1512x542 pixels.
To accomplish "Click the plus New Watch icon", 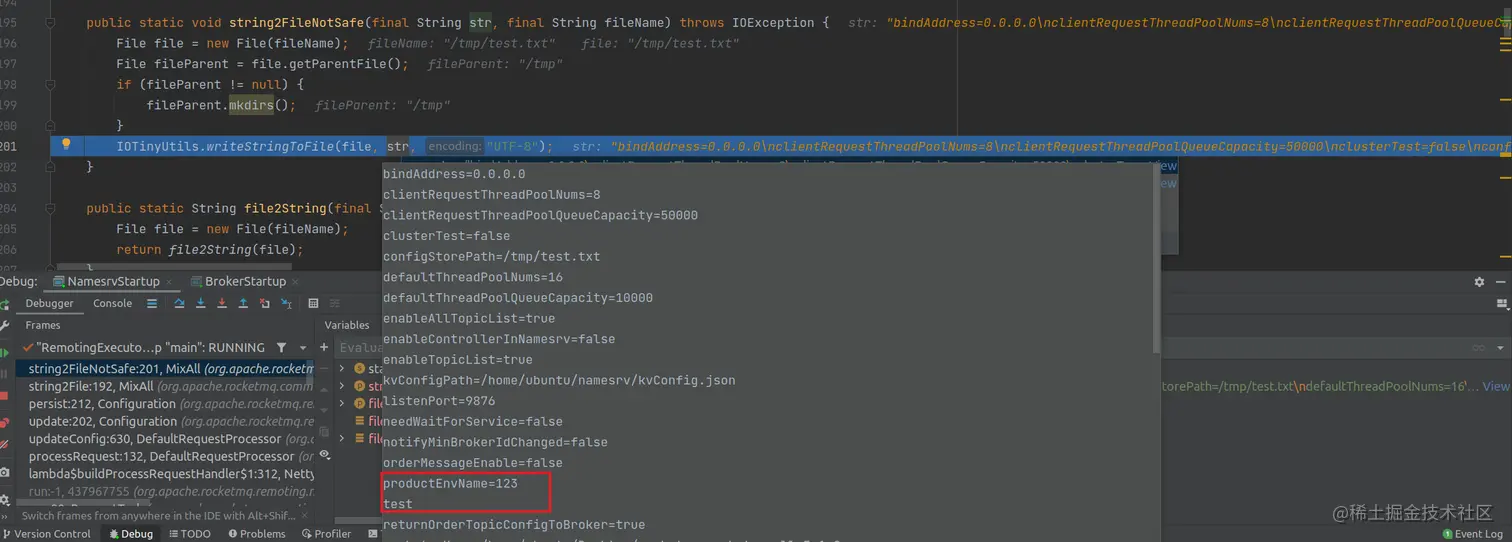I will pyautogui.click(x=324, y=347).
